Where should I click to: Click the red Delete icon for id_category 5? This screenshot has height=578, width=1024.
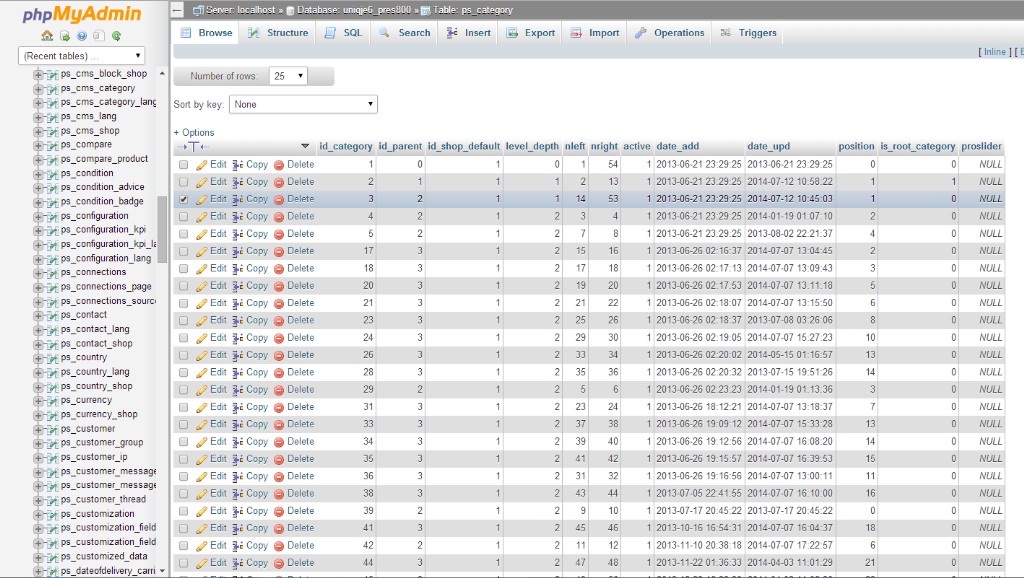coord(279,234)
